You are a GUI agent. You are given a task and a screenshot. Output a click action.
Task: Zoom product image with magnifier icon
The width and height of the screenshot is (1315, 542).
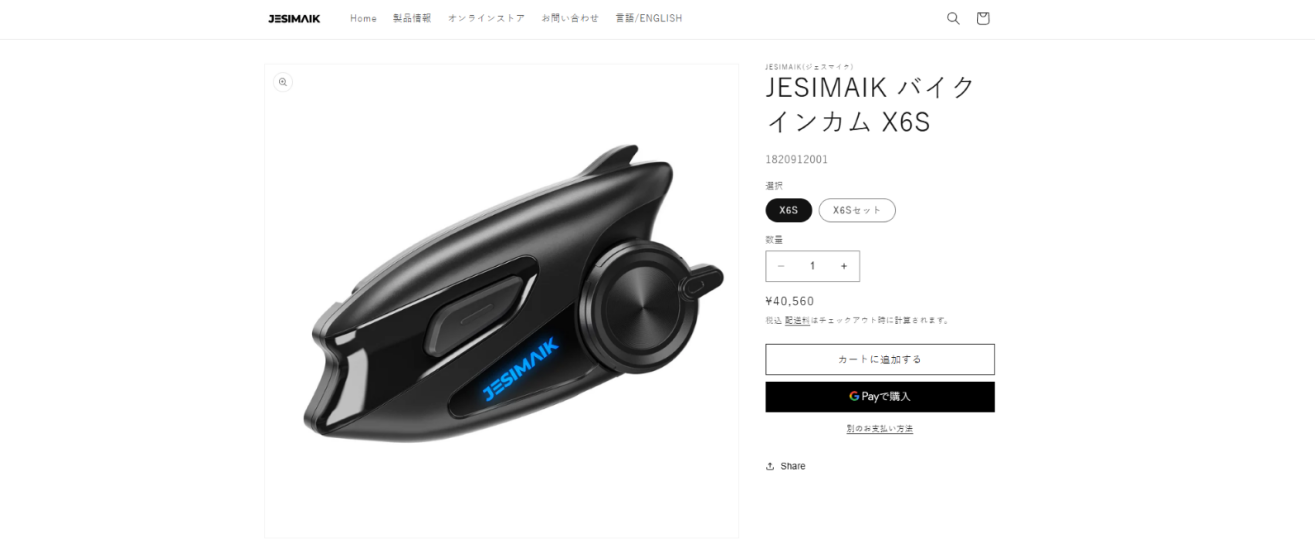point(283,82)
